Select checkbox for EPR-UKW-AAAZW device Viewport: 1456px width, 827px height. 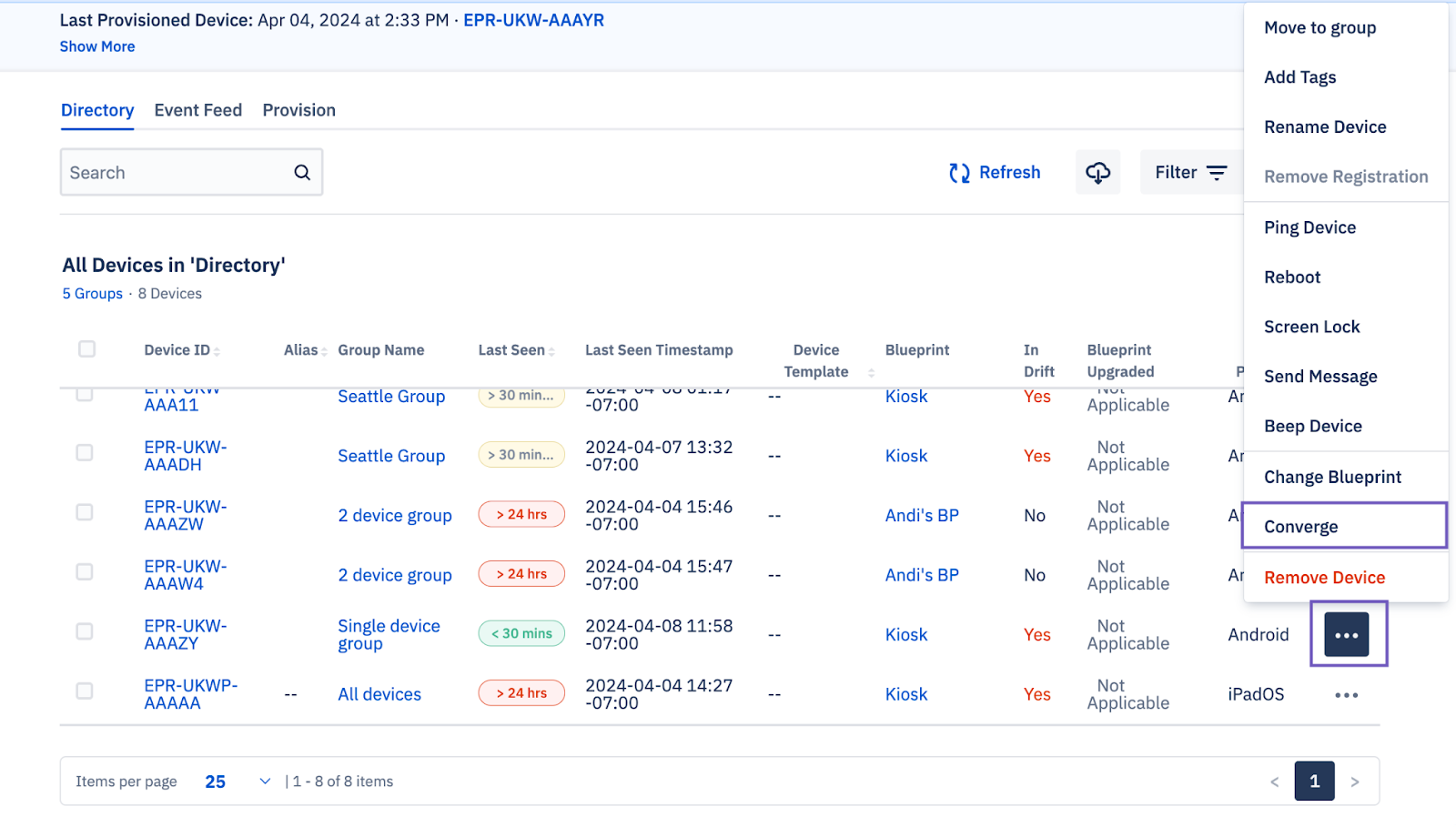point(85,512)
